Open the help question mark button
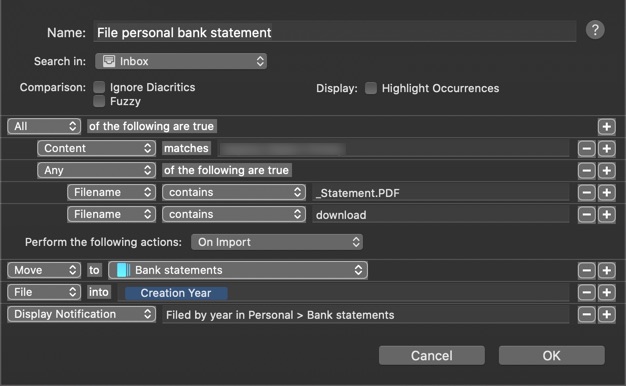The width and height of the screenshot is (626, 386). point(595,30)
